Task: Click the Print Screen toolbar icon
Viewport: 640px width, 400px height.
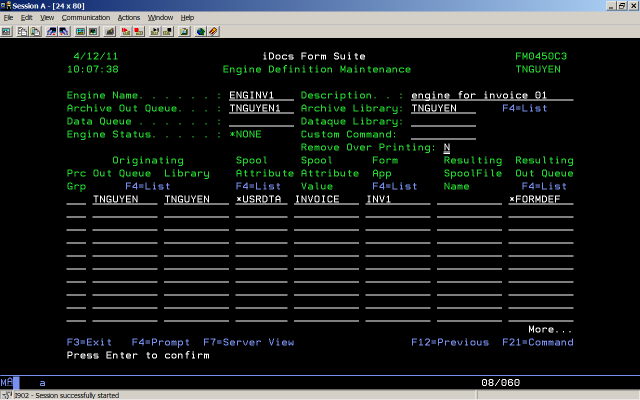Action: pyautogui.click(x=8, y=31)
